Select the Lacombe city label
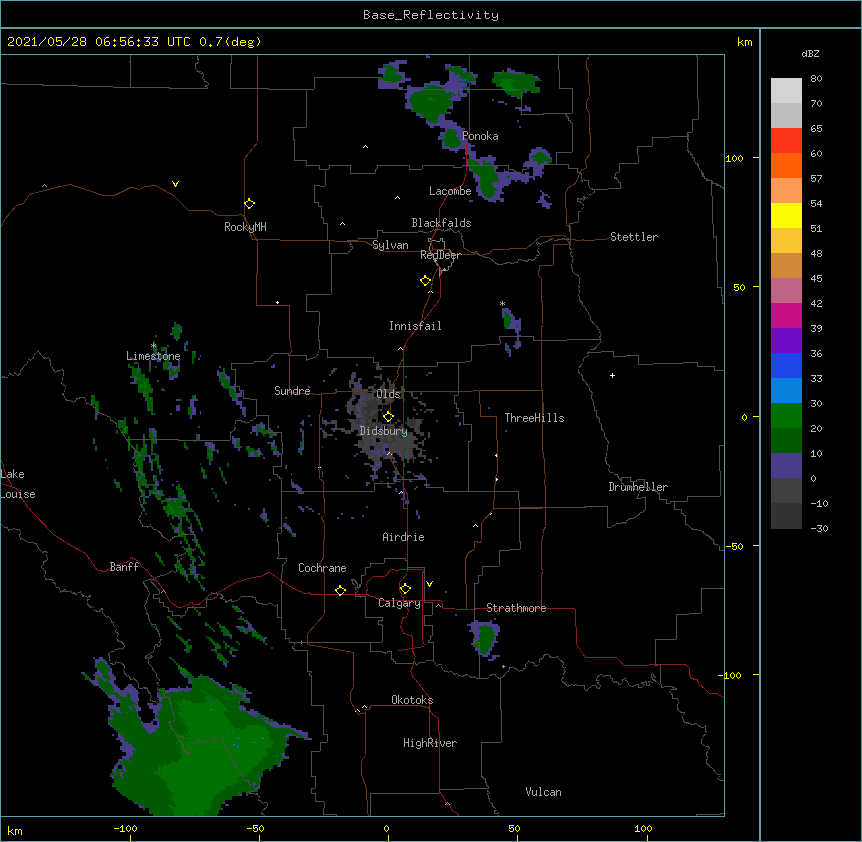This screenshot has height=842, width=862. pyautogui.click(x=450, y=191)
